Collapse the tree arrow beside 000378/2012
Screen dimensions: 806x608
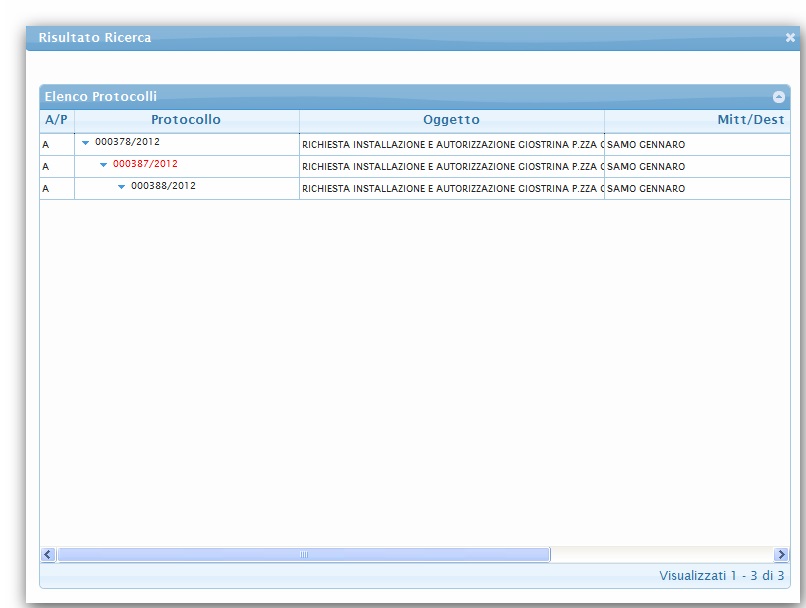click(86, 143)
